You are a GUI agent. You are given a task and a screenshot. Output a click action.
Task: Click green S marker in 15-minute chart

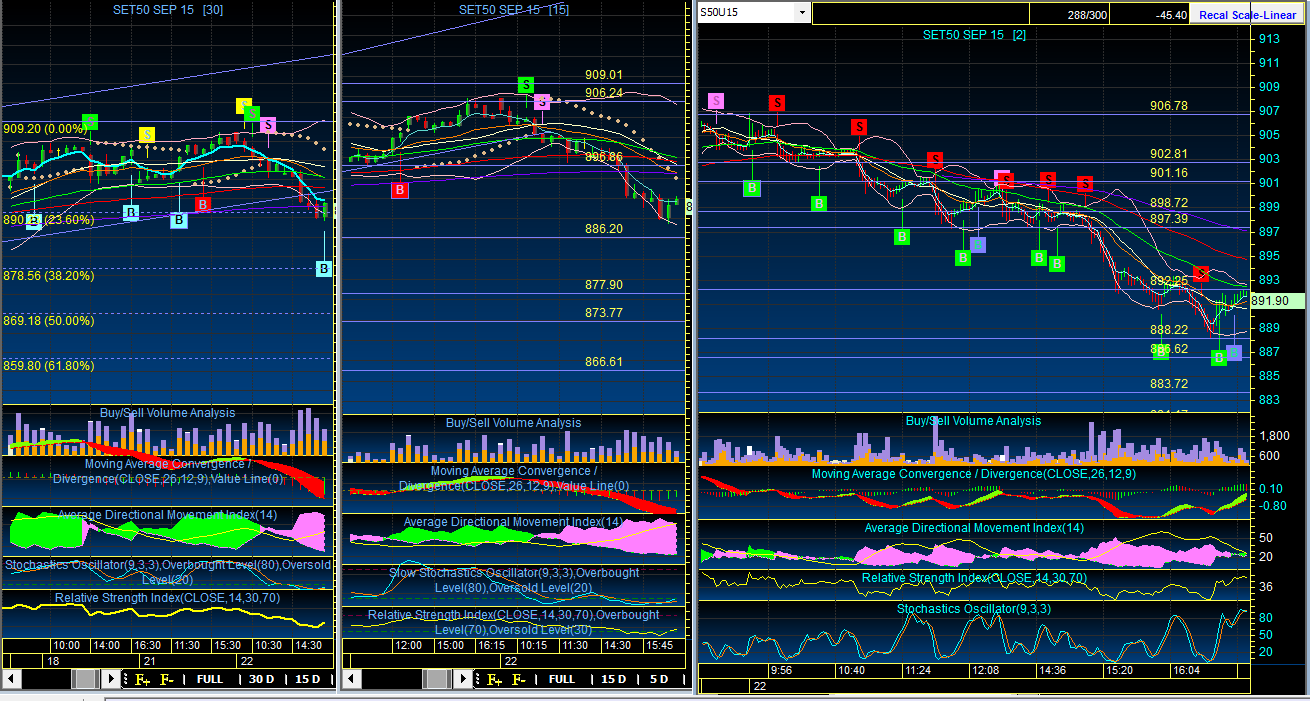tap(525, 85)
